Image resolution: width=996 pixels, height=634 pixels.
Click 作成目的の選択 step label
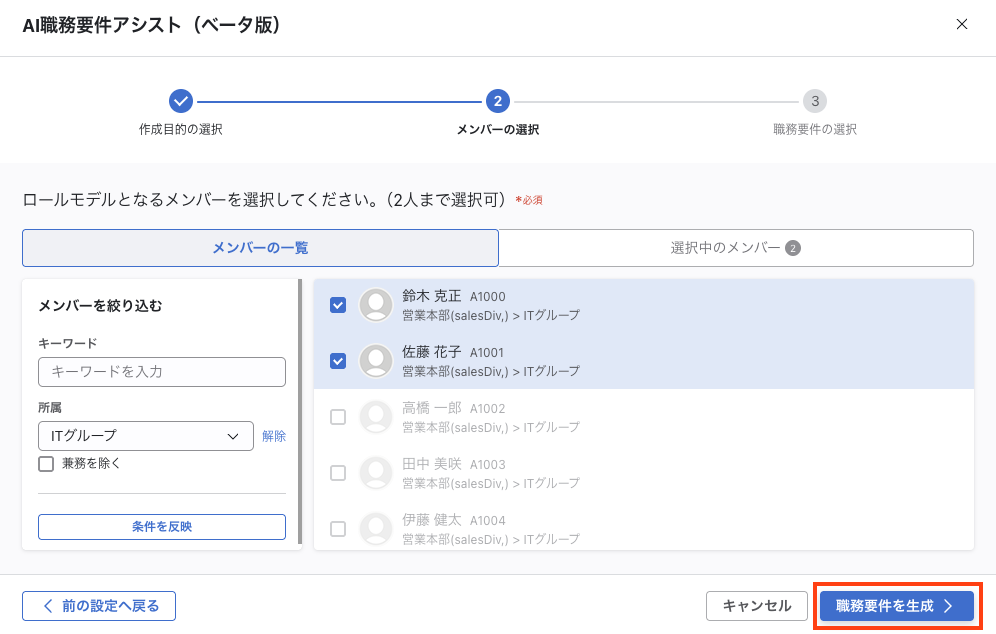coord(180,130)
